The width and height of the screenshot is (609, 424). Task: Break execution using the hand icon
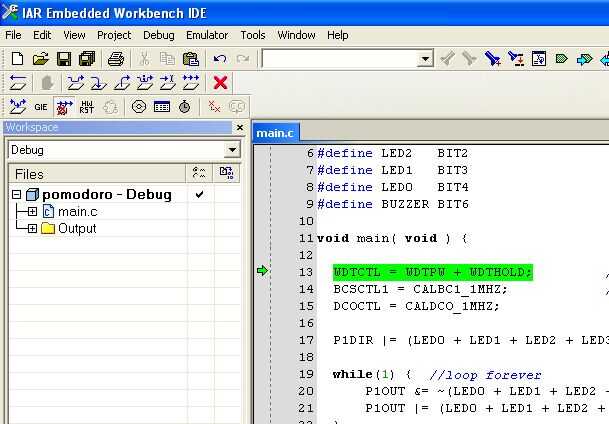point(47,83)
